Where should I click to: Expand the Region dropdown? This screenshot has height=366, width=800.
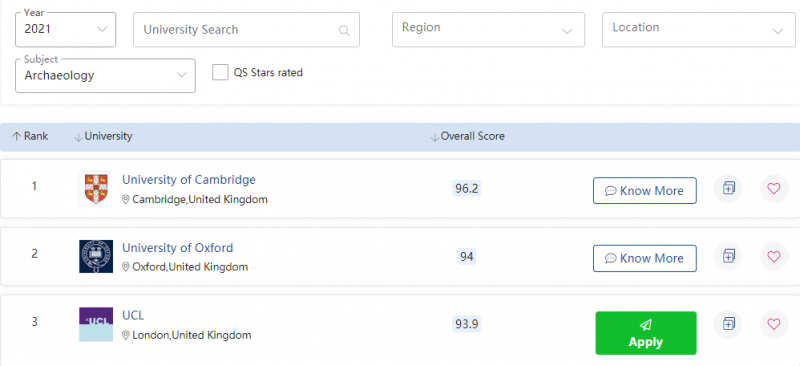(x=488, y=30)
